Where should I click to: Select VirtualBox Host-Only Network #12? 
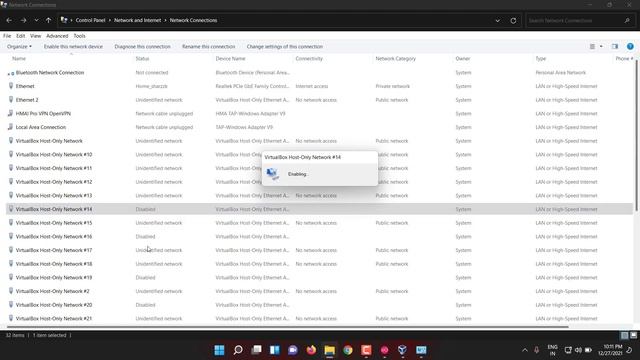[x=320, y=182]
